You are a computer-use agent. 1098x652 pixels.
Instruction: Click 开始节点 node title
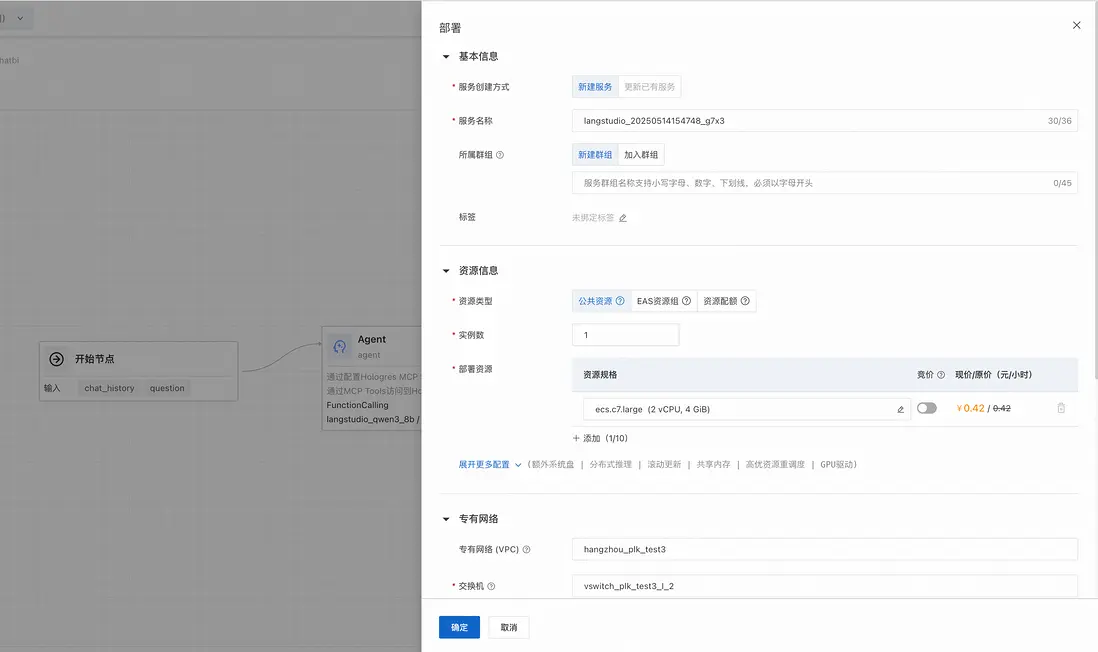(x=95, y=359)
